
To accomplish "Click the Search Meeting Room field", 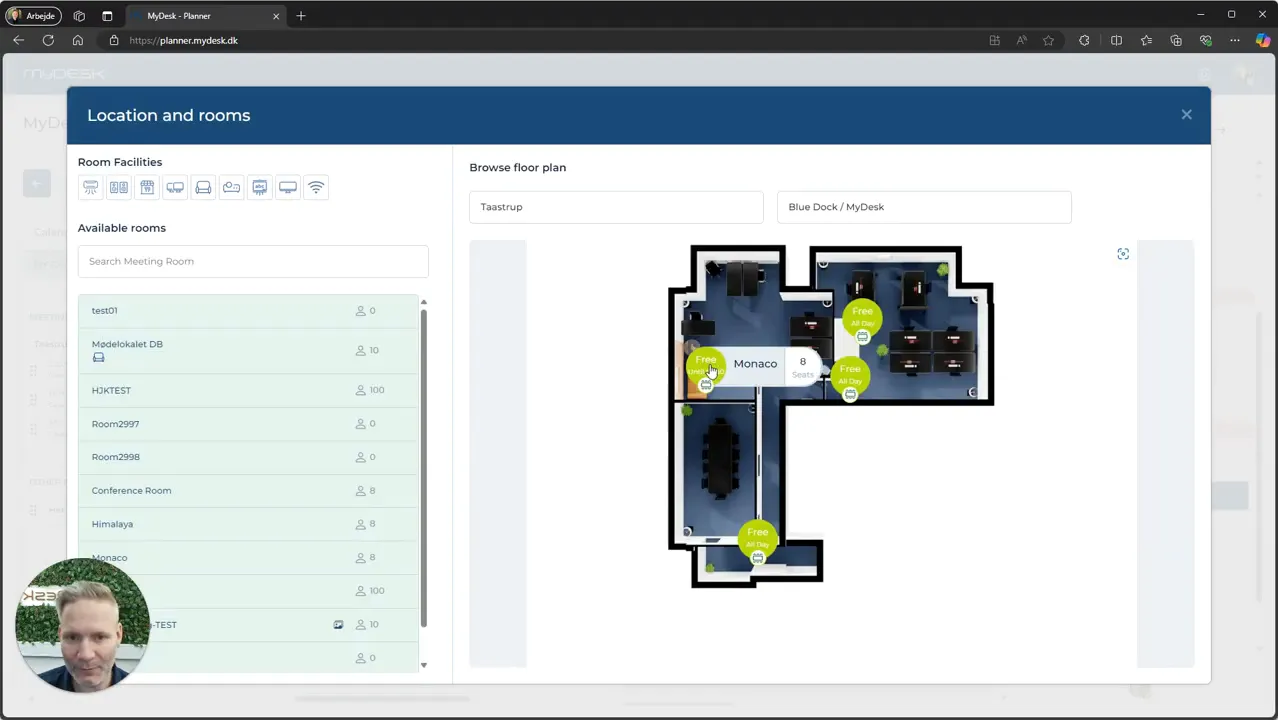I will 253,261.
